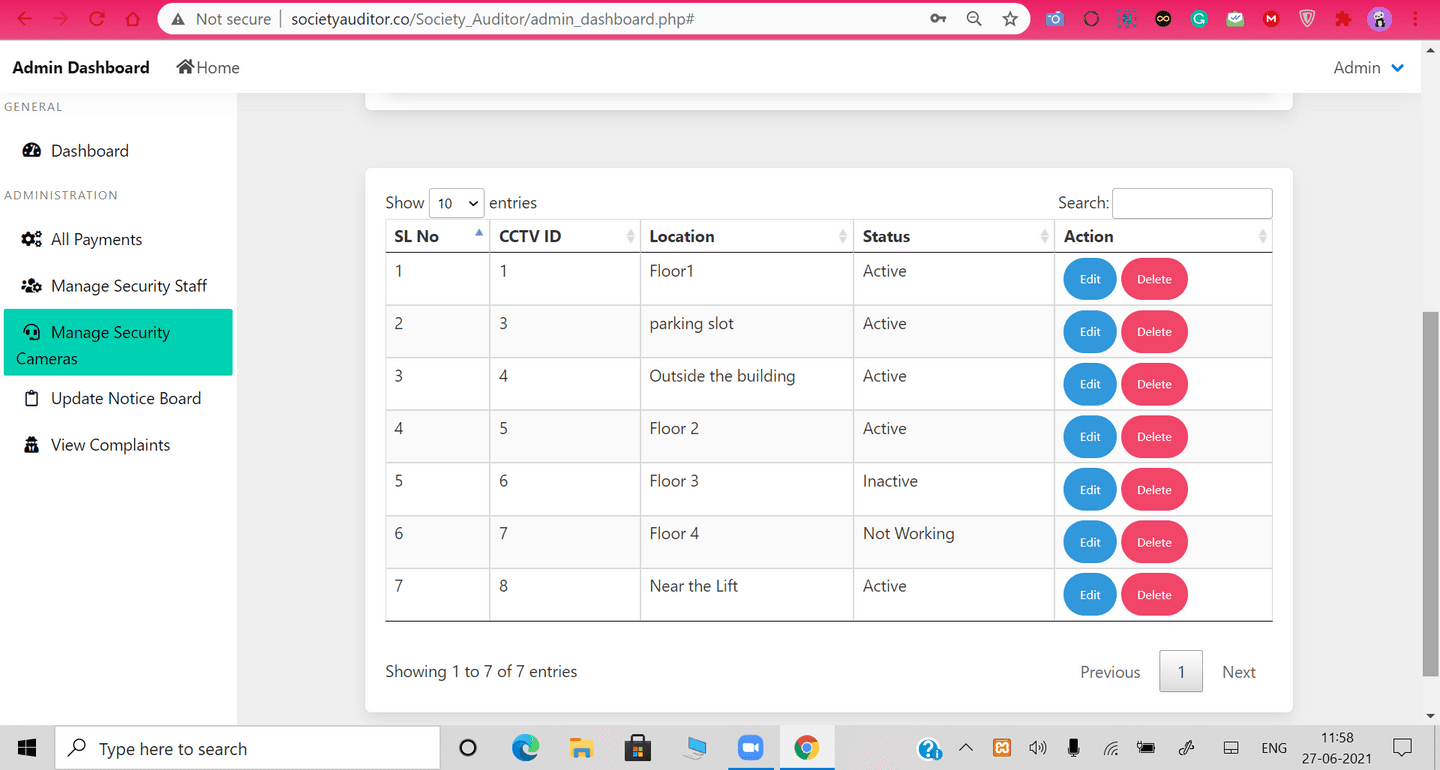1440x770 pixels.
Task: Open Microsoft Store from the taskbar
Action: coord(637,748)
